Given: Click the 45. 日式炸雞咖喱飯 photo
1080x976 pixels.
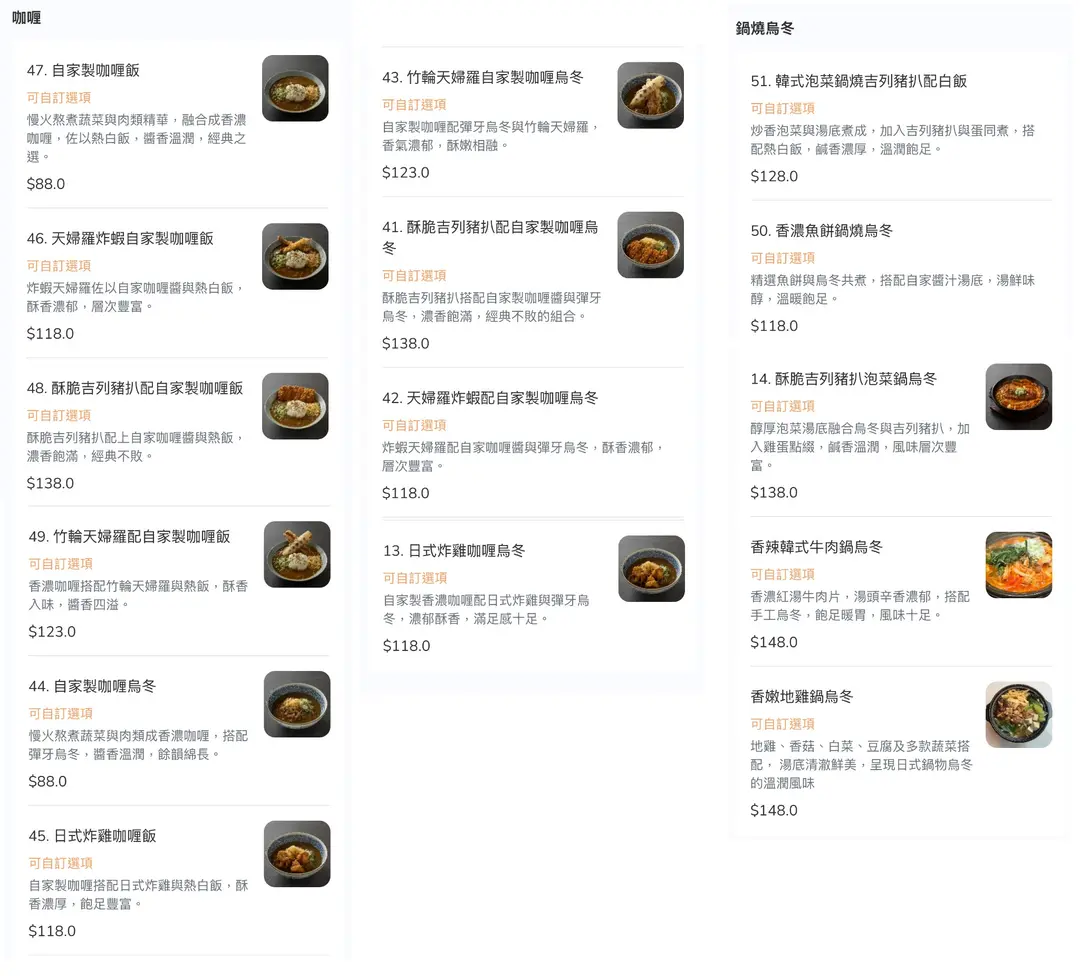Looking at the screenshot, I should click(297, 854).
